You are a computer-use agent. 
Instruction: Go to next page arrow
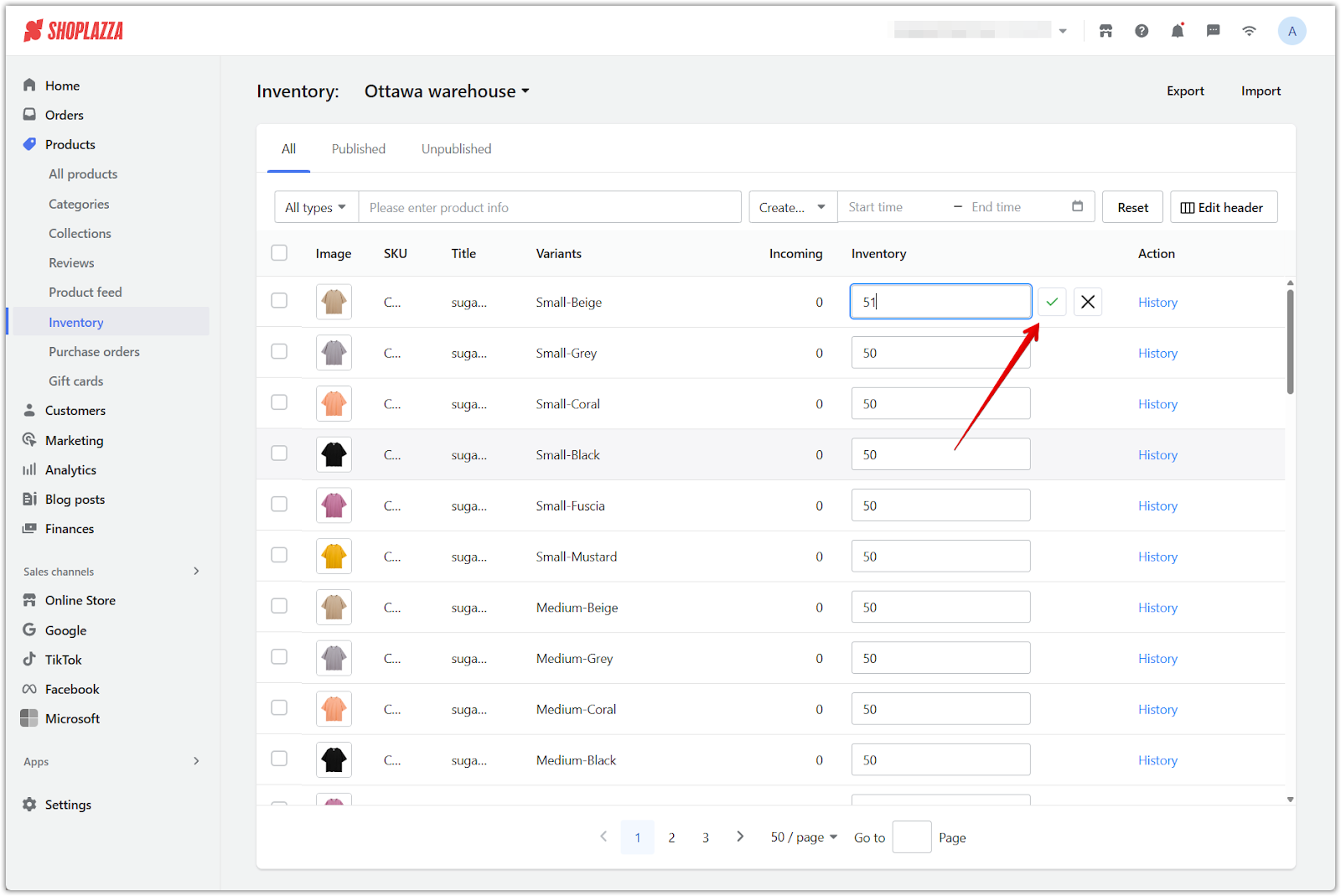tap(740, 836)
